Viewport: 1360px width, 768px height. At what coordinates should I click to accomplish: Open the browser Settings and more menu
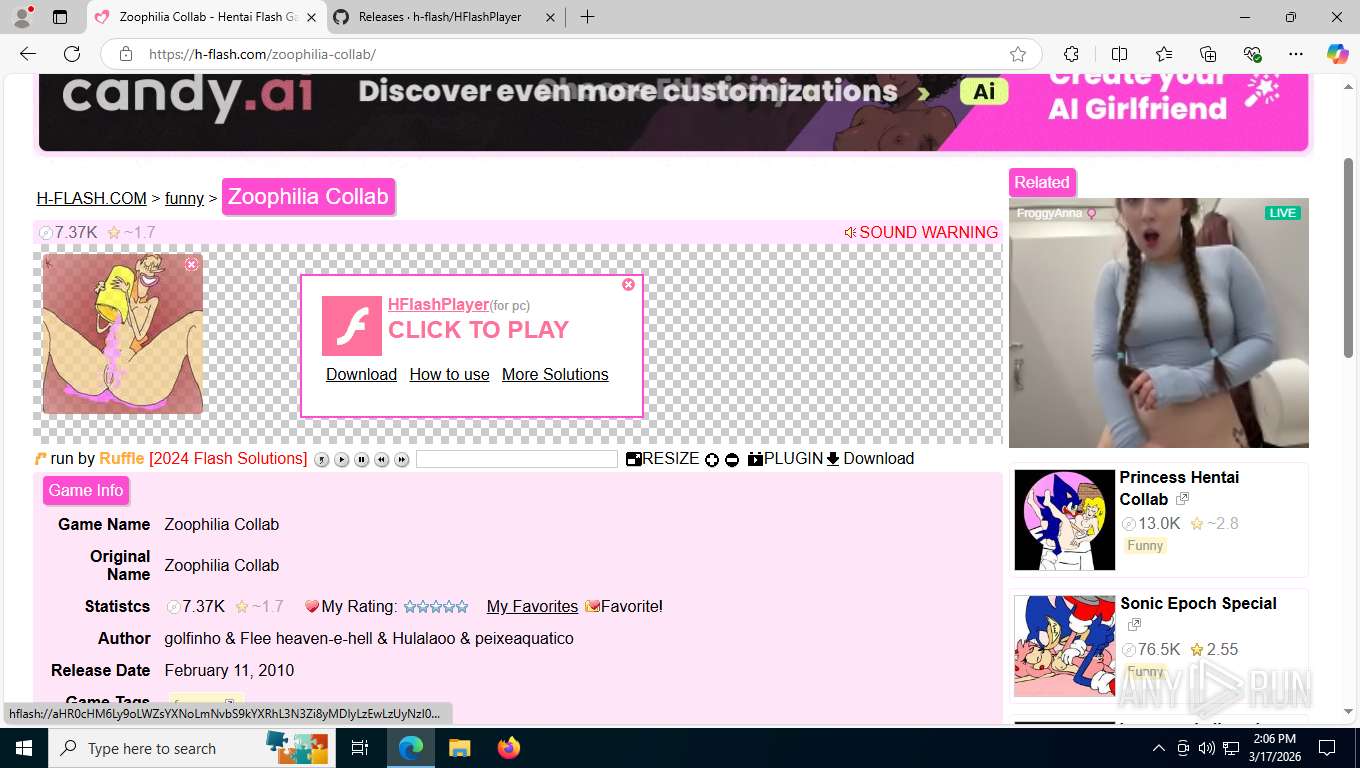coord(1296,54)
